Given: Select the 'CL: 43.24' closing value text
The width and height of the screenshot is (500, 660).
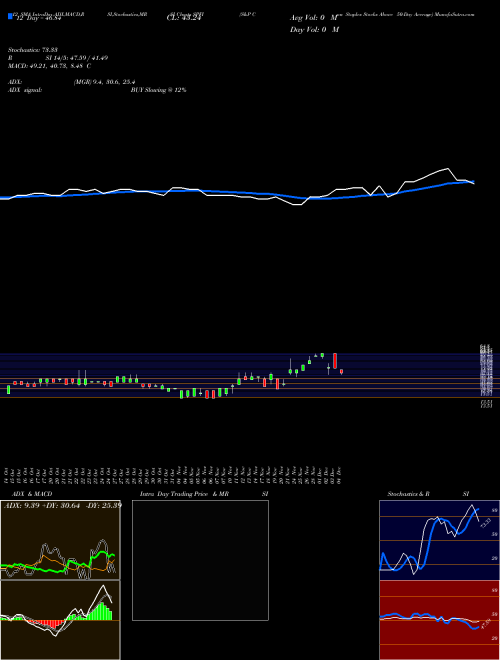Looking at the screenshot, I should pos(184,18).
